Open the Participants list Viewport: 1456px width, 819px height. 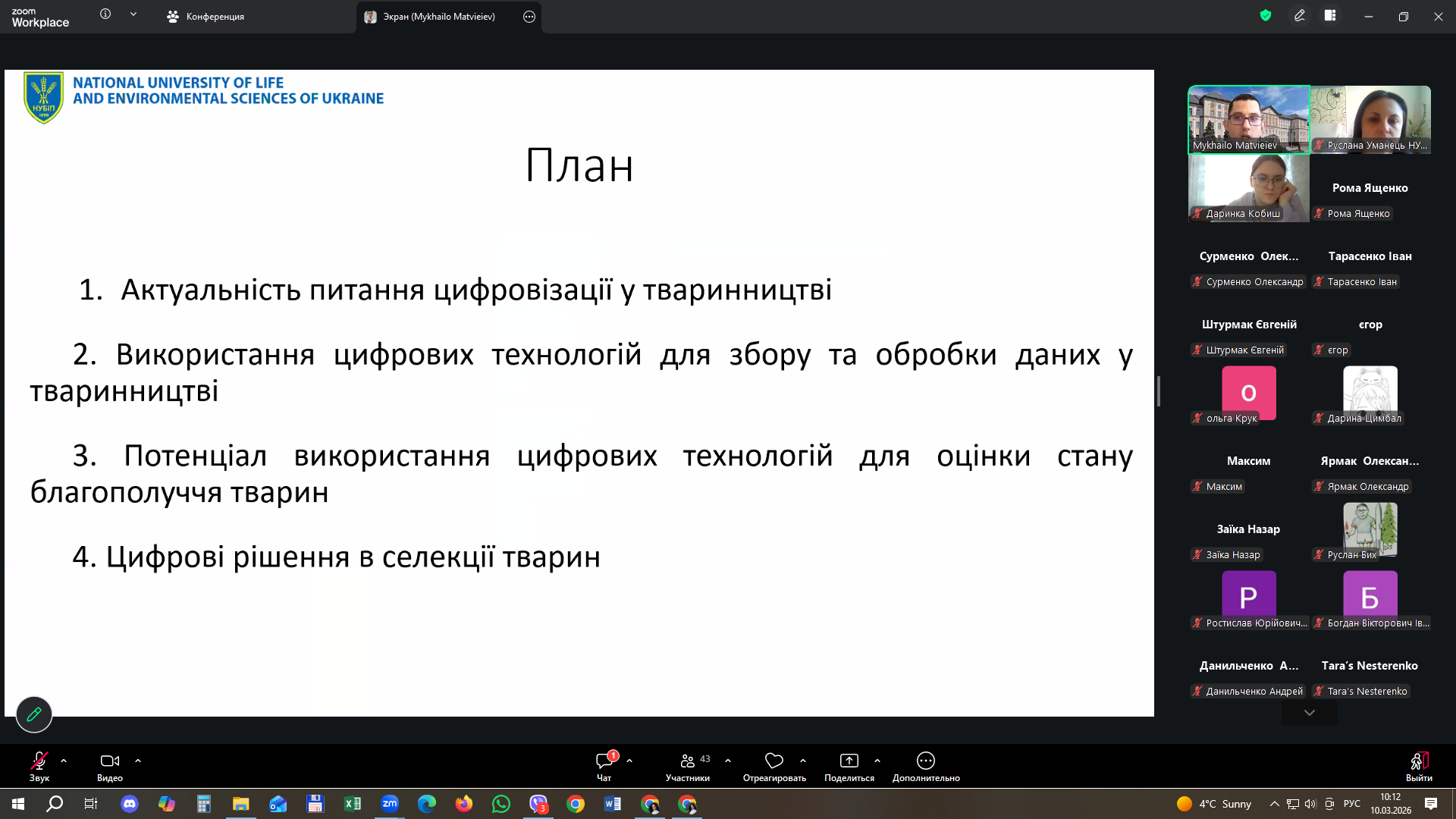pyautogui.click(x=688, y=761)
